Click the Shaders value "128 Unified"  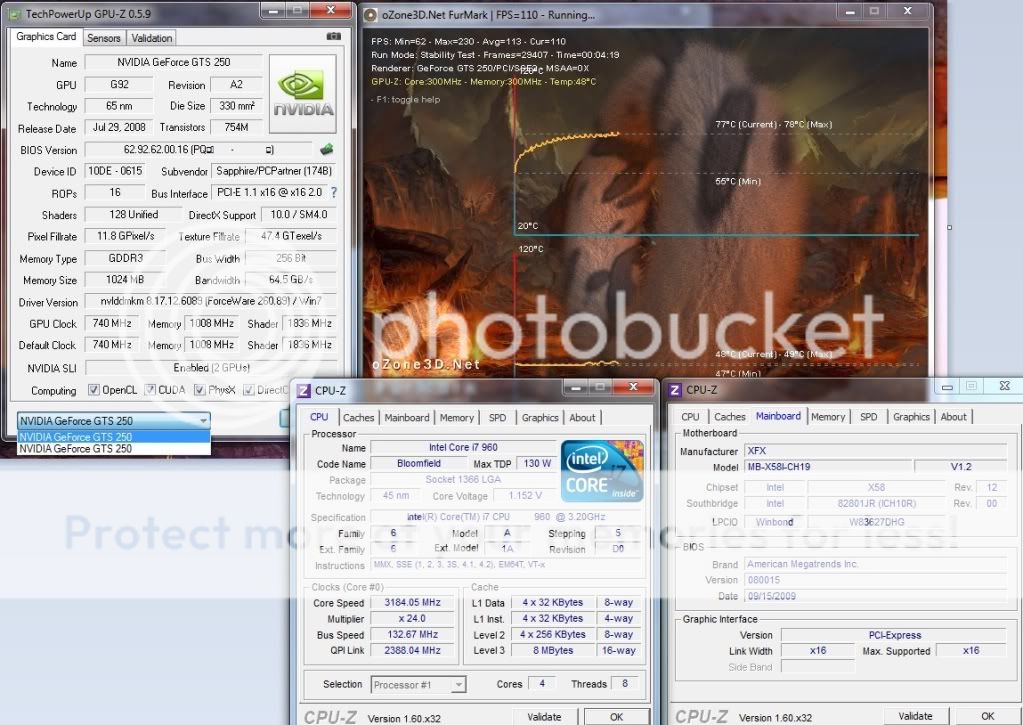[x=133, y=215]
